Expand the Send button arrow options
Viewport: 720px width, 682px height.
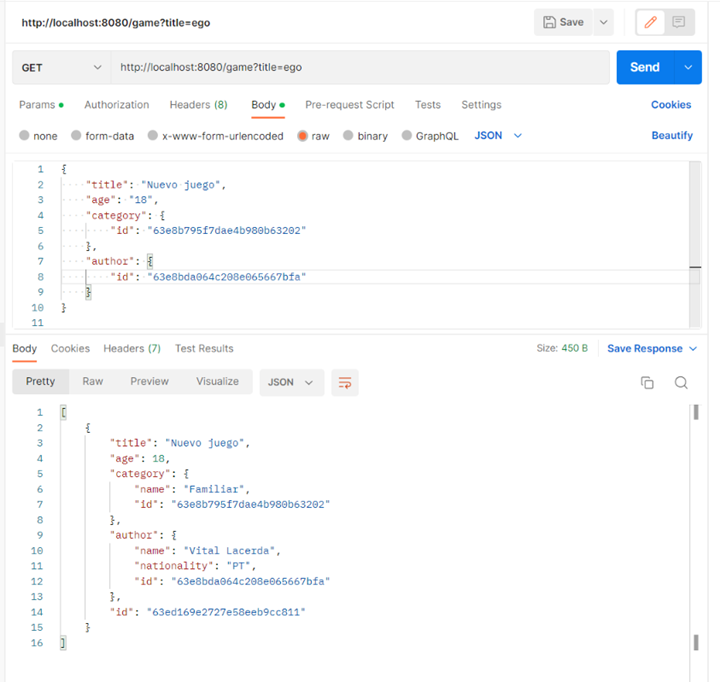coord(688,67)
